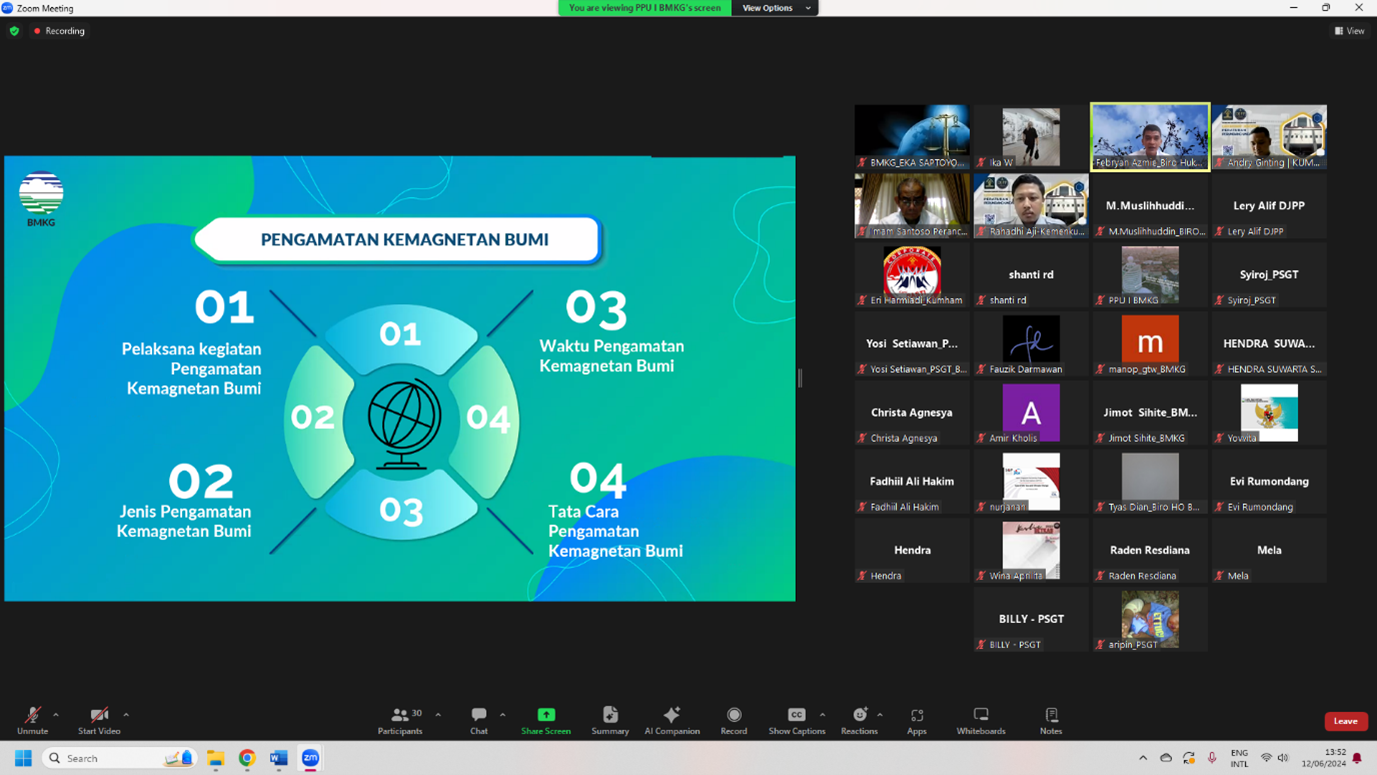Viewport: 1377px width, 775px height.
Task: Expand audio options arrow beside Unmute
Action: pyautogui.click(x=56, y=715)
